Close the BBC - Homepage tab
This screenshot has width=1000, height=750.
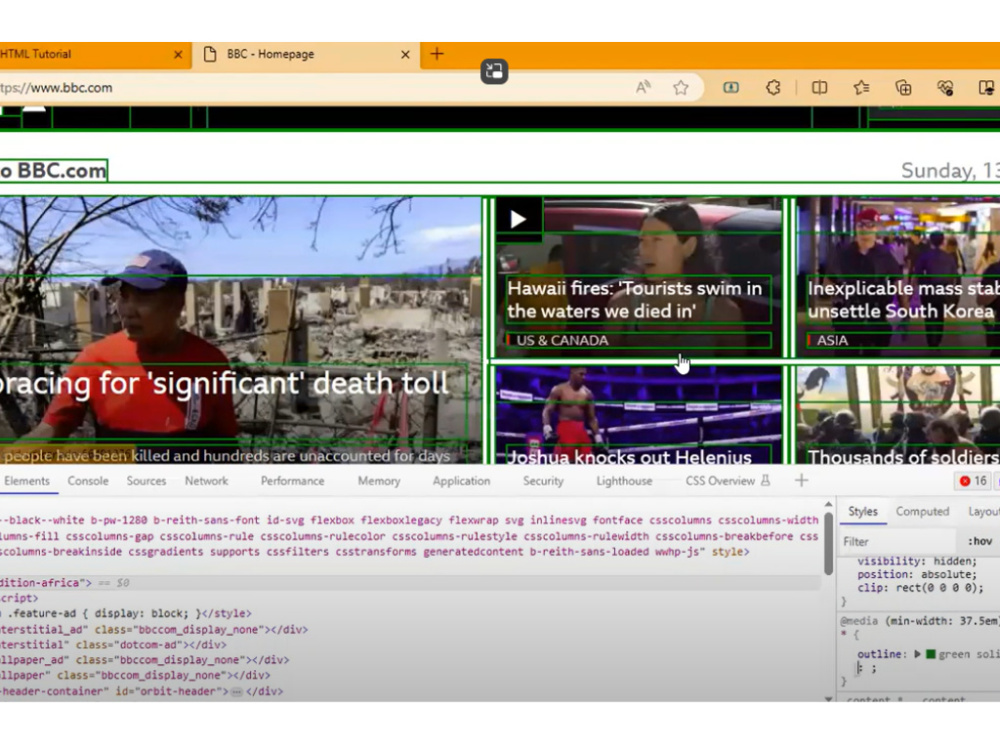click(x=405, y=55)
